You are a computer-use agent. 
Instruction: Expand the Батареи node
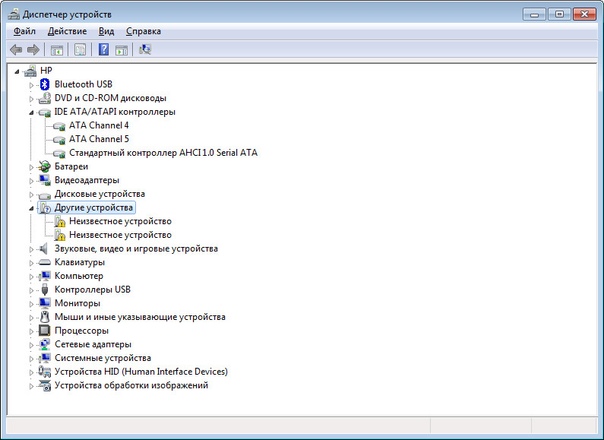click(31, 167)
